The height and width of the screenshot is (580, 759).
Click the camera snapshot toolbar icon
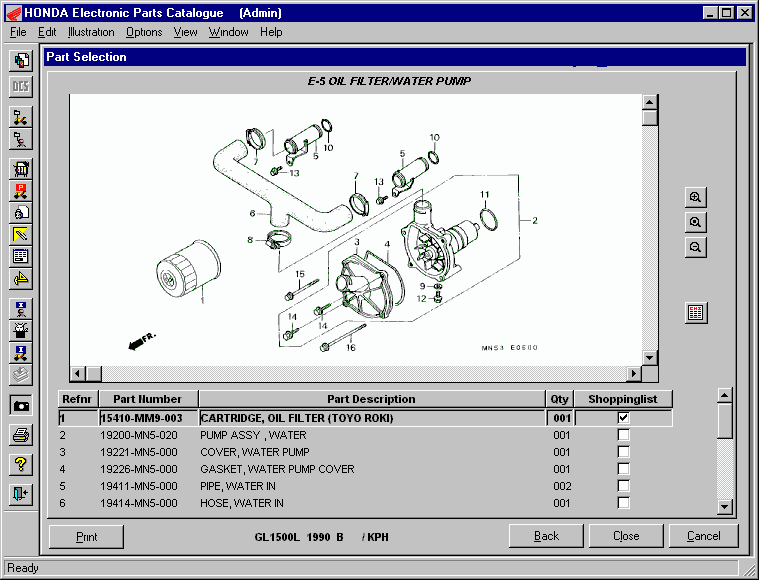21,405
